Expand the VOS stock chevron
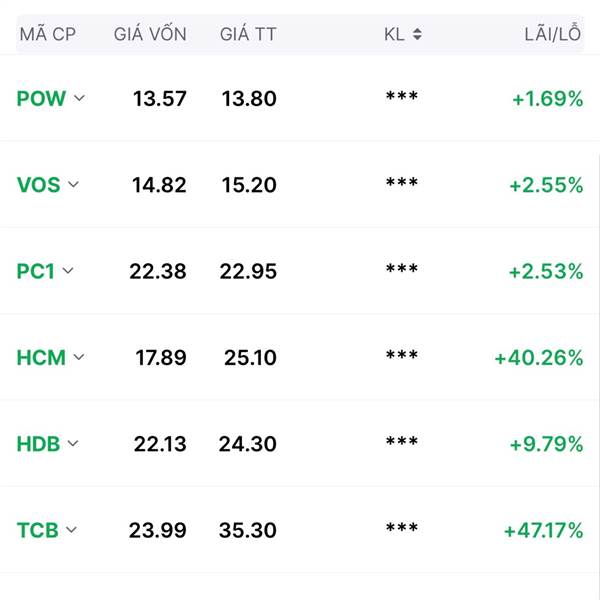The width and height of the screenshot is (600, 600). click(73, 184)
